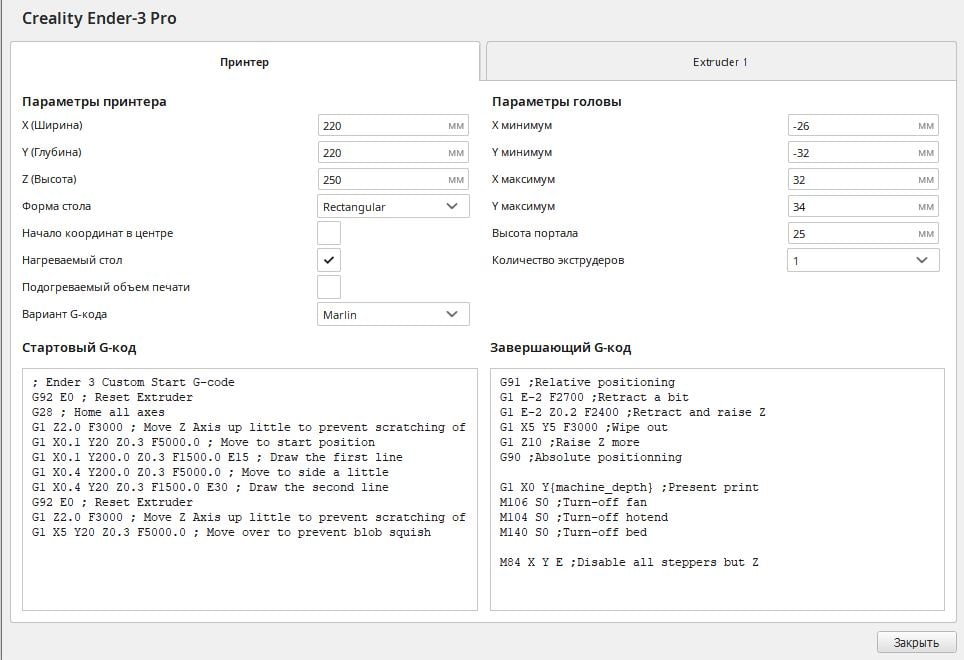The width and height of the screenshot is (964, 660).
Task: Click the 'Move to side a little' line
Action: [x=210, y=473]
